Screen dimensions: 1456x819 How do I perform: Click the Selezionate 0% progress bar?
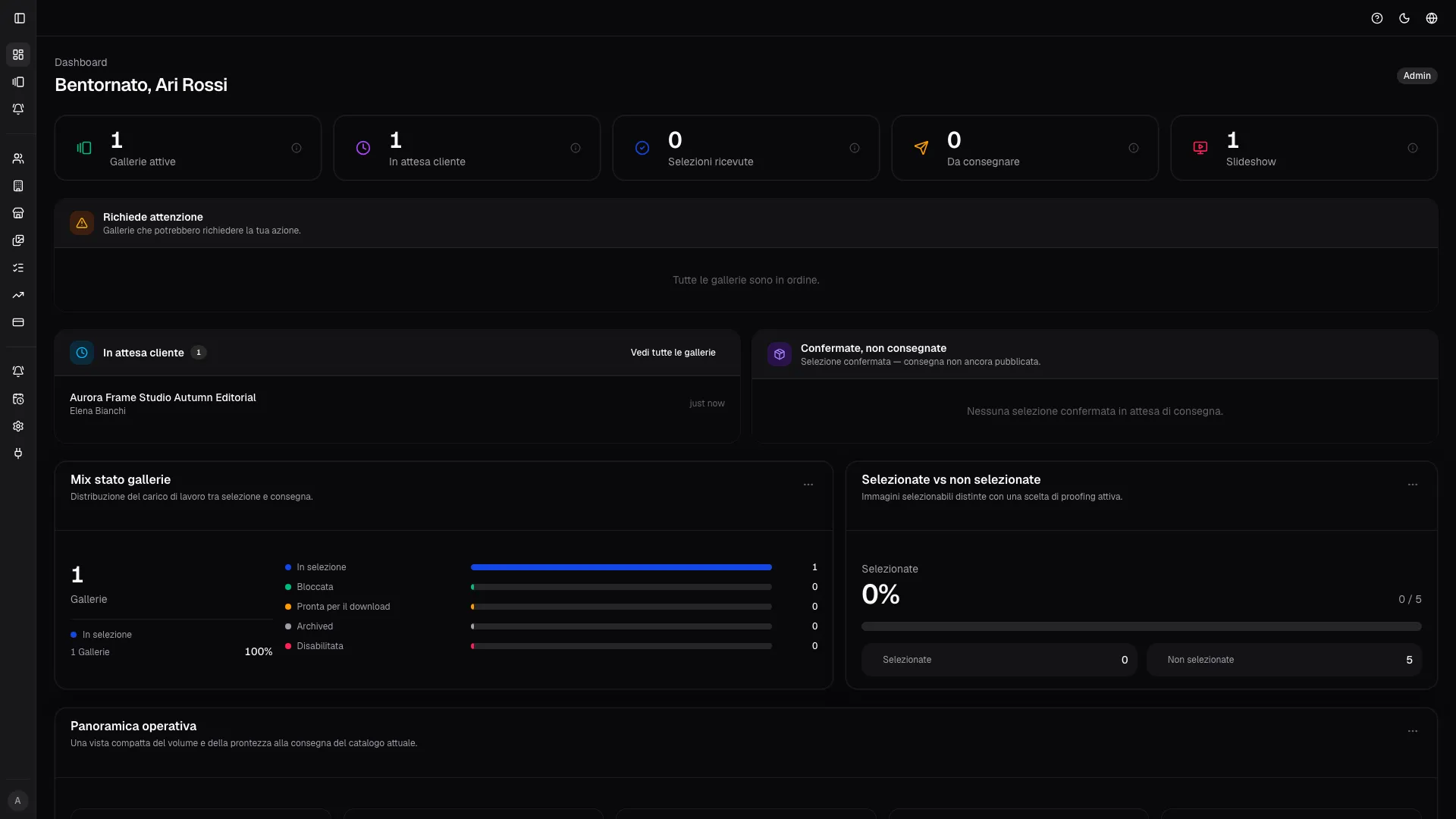point(1141,626)
